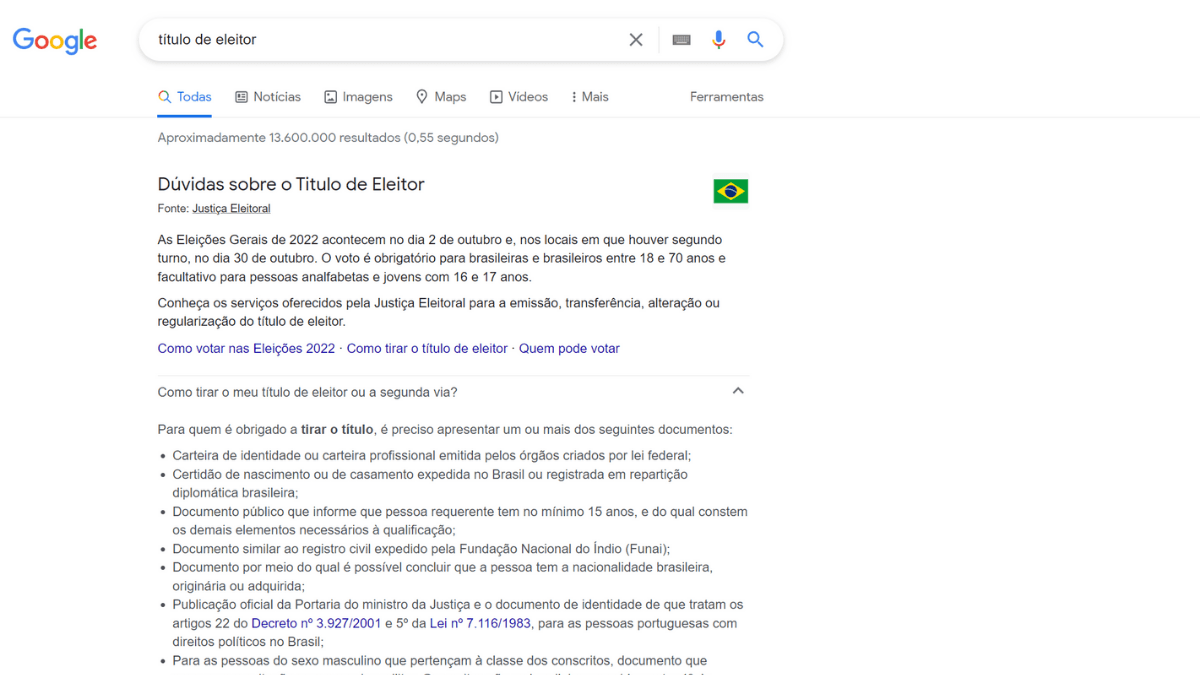Clear the search box with X icon
Viewport: 1200px width, 675px height.
click(x=636, y=40)
